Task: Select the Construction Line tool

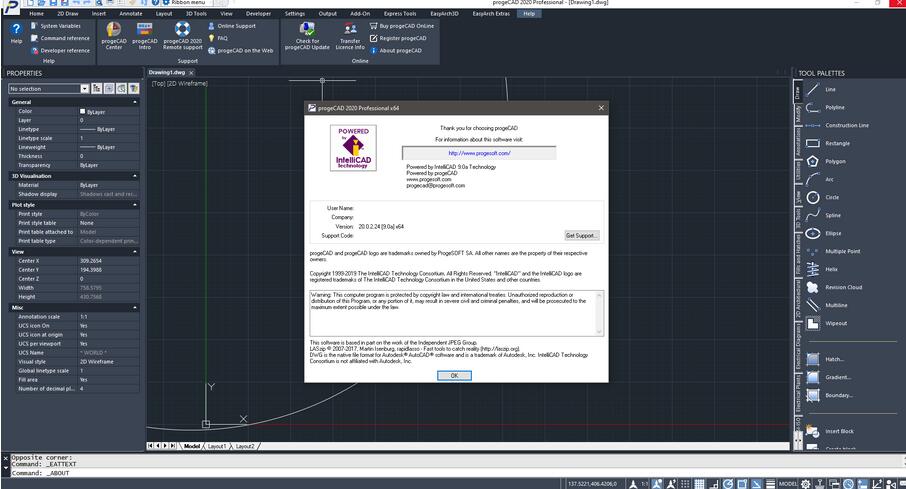Action: (x=837, y=125)
